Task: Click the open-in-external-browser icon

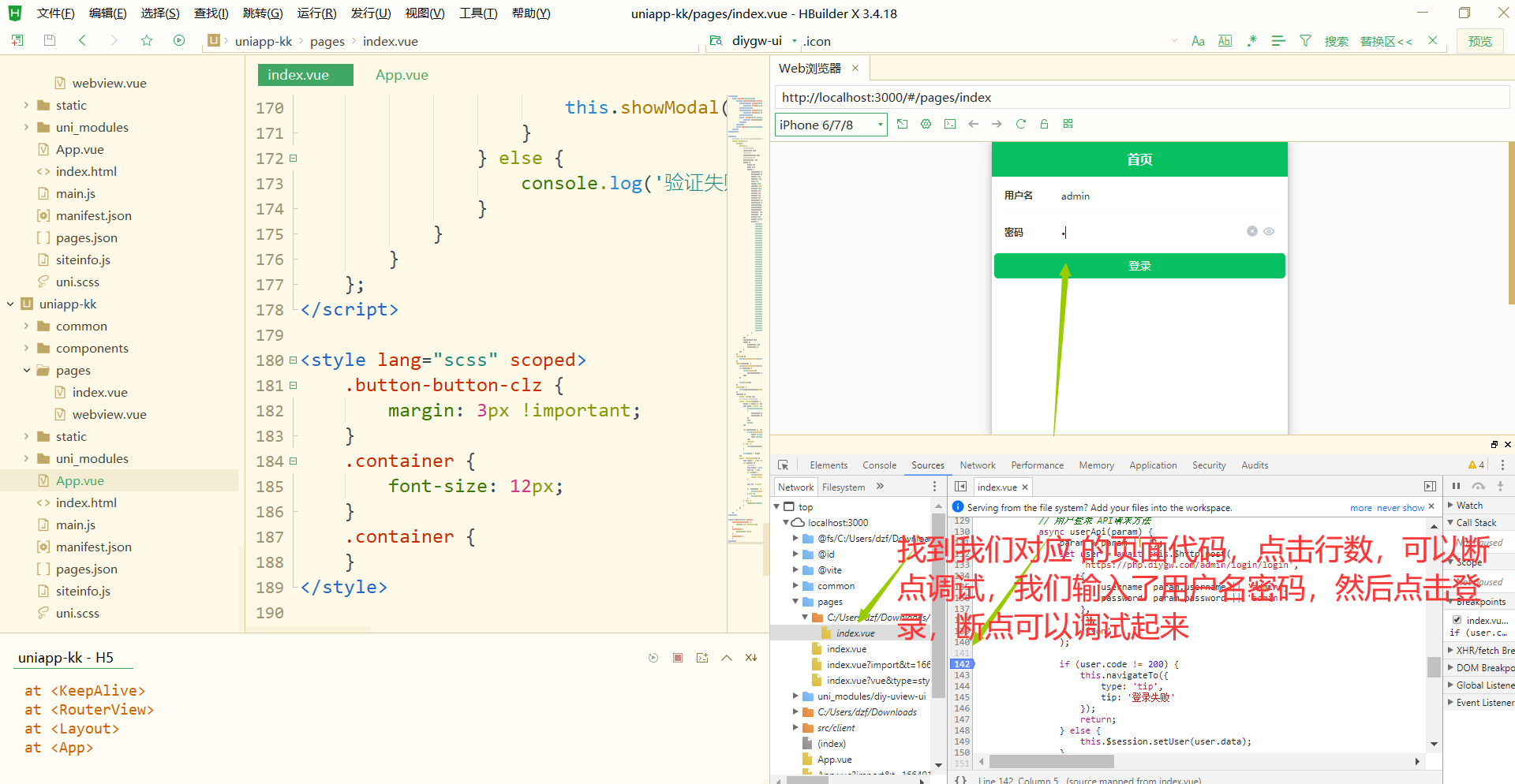Action: (903, 124)
